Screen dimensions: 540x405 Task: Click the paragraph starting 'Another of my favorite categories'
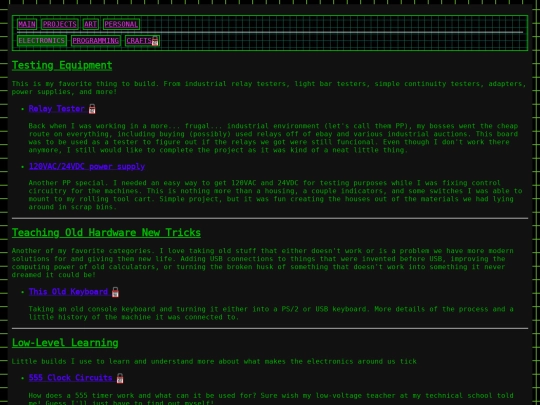click(263, 263)
